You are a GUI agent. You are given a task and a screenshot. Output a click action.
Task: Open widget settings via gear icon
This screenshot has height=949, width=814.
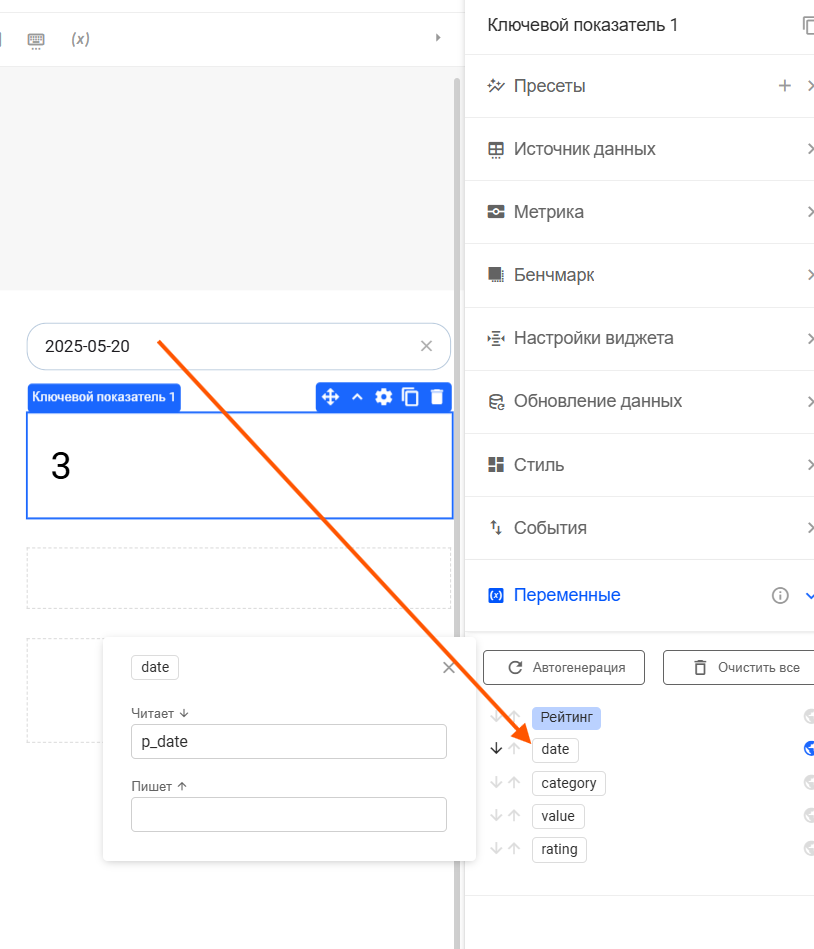[383, 397]
